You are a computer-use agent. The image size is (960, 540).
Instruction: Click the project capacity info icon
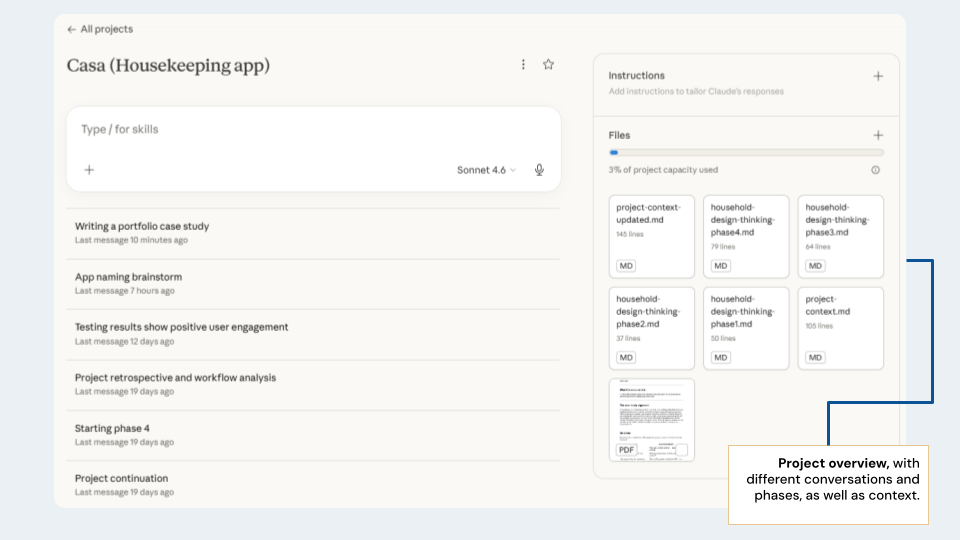(x=876, y=170)
